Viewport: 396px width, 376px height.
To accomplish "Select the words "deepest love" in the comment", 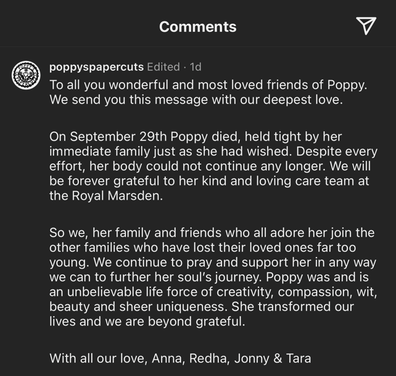I will point(302,100).
